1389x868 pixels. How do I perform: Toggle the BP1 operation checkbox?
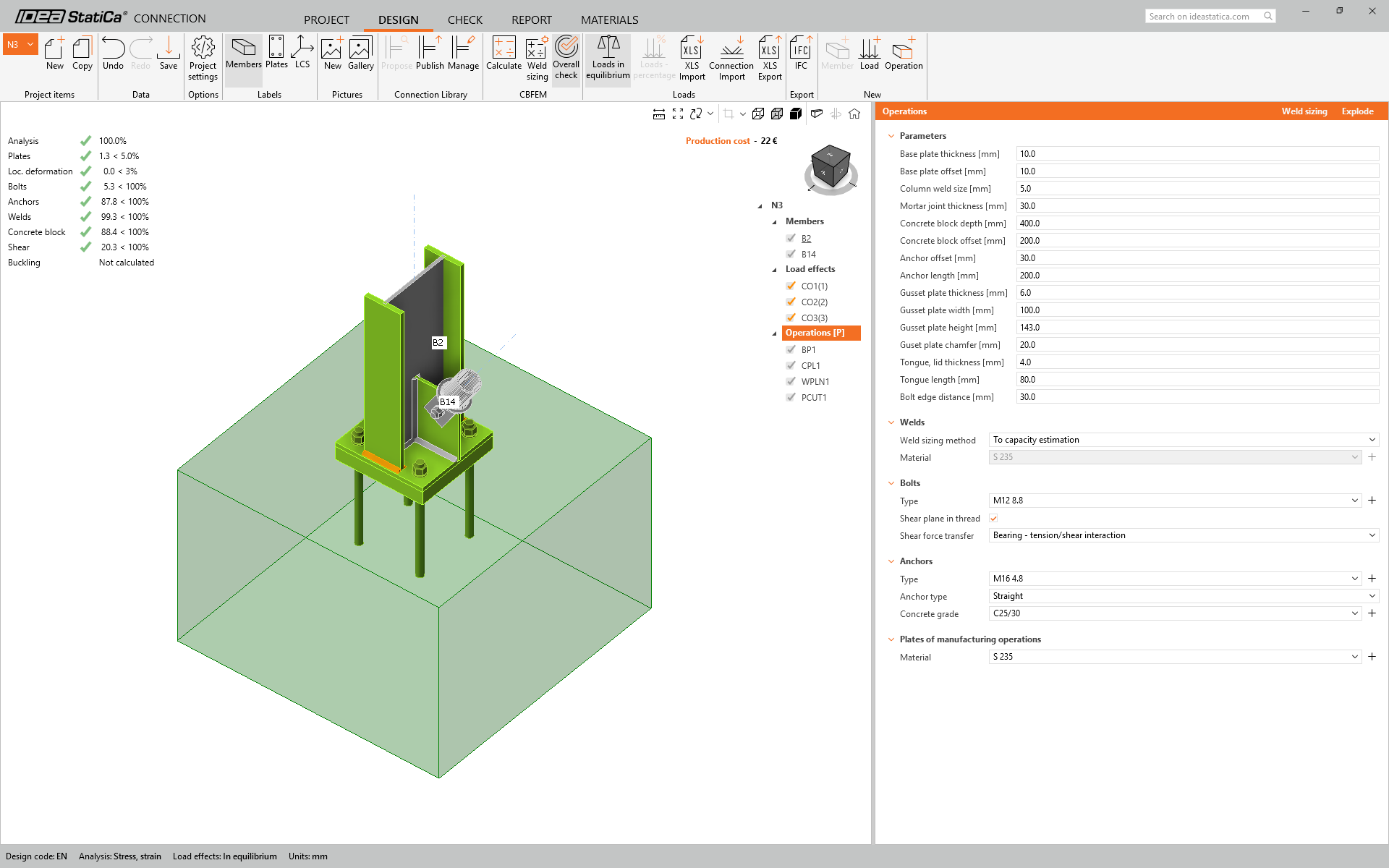pyautogui.click(x=791, y=349)
